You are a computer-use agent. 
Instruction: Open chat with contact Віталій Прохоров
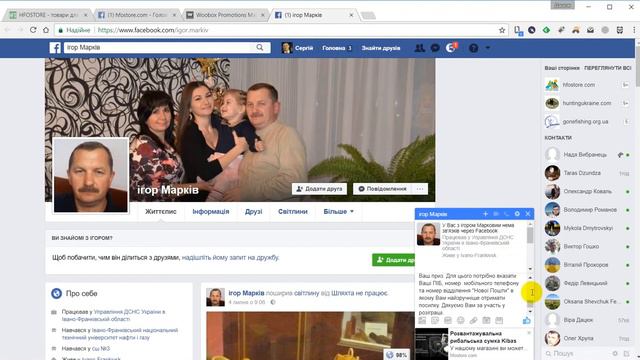(x=587, y=265)
